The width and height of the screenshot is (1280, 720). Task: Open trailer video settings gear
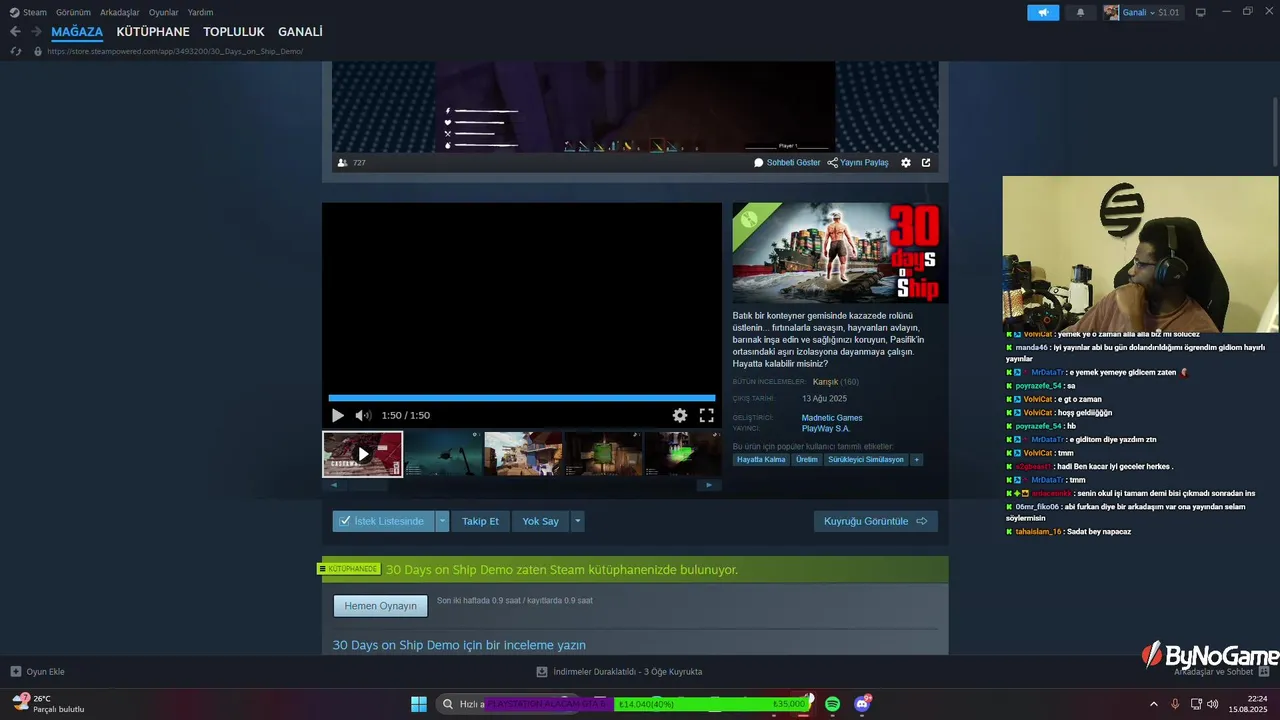(680, 415)
